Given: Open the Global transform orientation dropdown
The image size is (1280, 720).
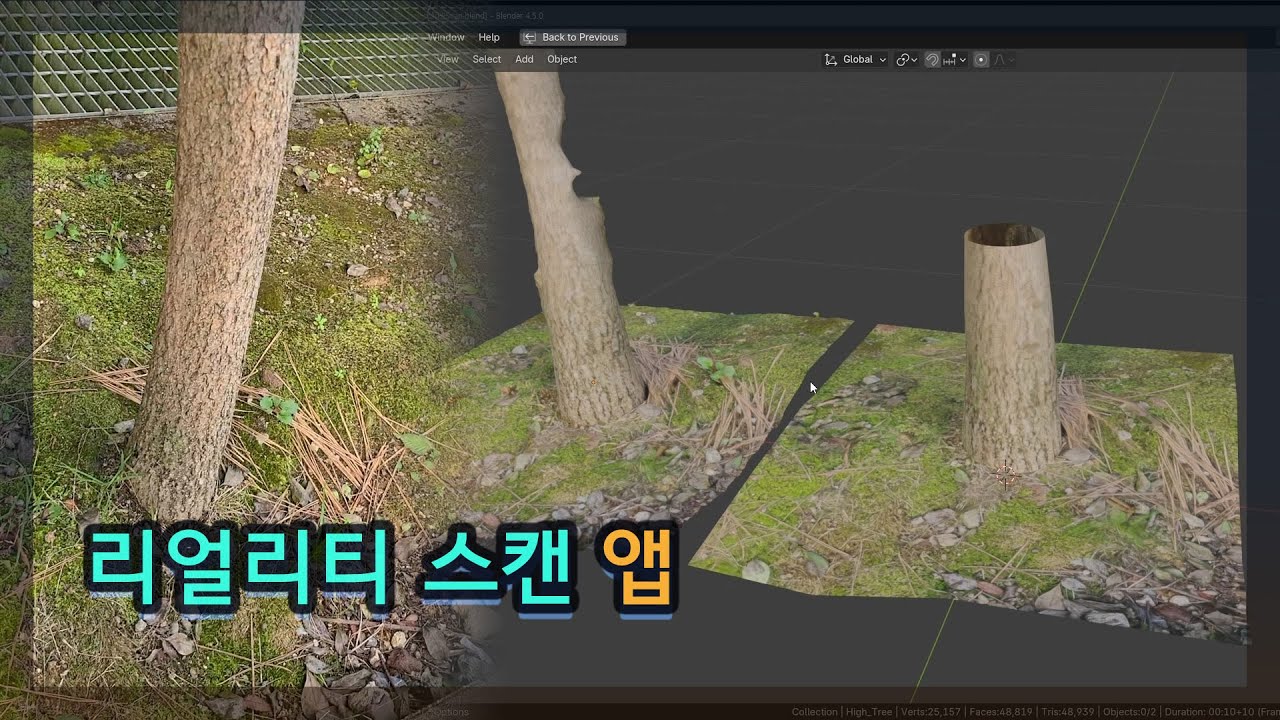Looking at the screenshot, I should (x=855, y=60).
